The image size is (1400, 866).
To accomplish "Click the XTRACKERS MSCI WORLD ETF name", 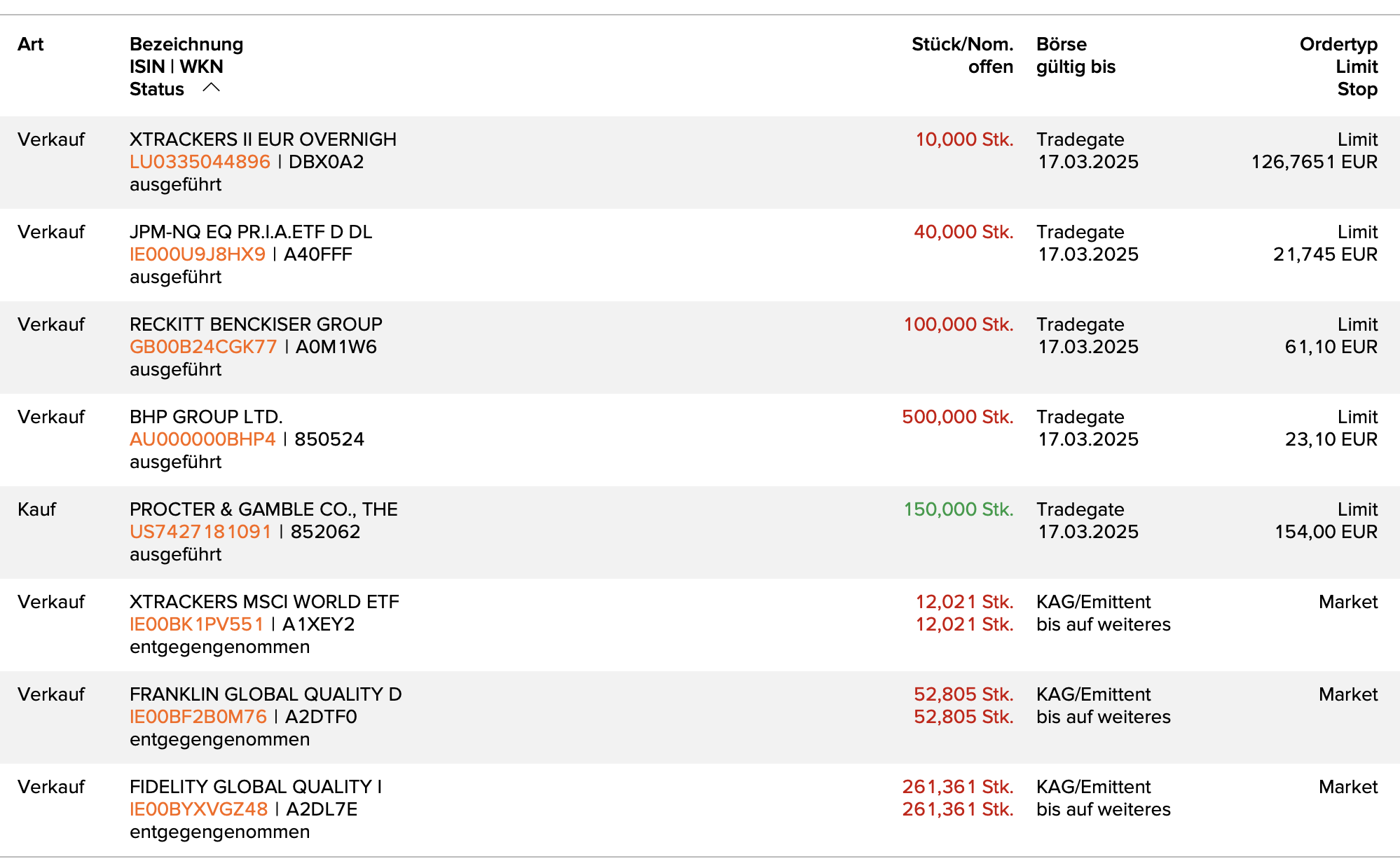I will [x=264, y=602].
